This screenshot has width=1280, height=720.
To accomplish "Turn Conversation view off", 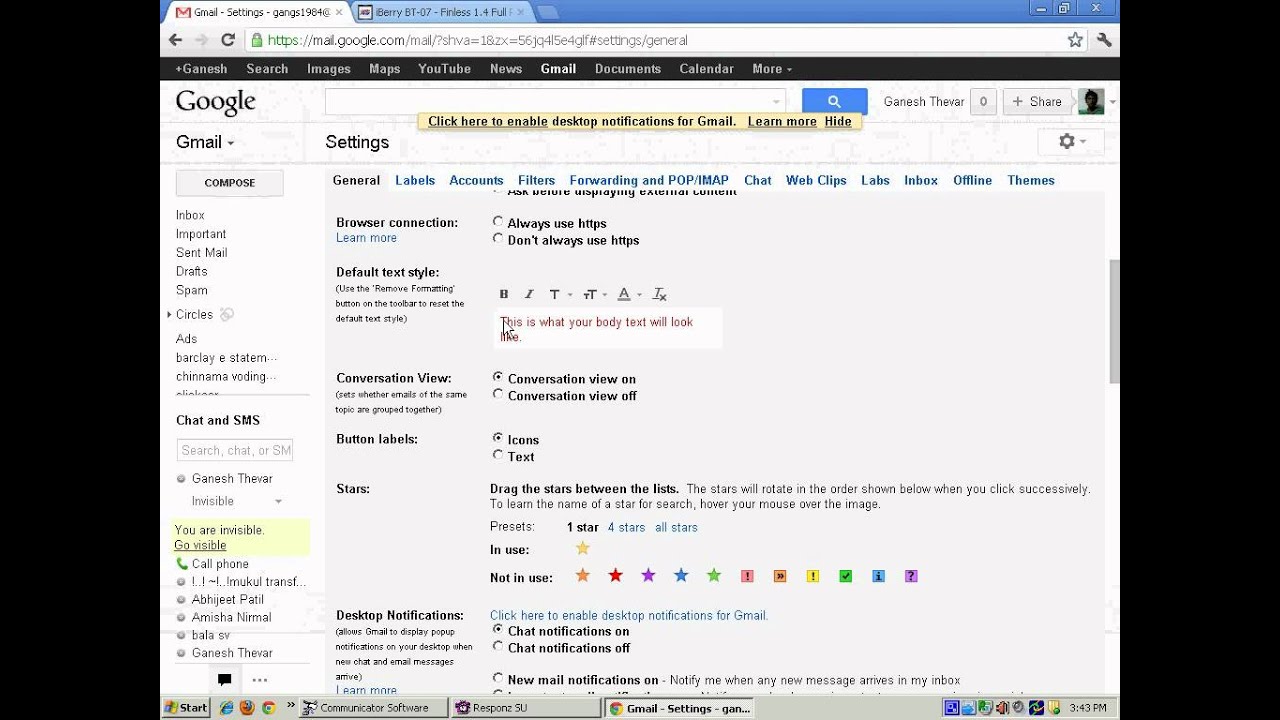I will [498, 395].
